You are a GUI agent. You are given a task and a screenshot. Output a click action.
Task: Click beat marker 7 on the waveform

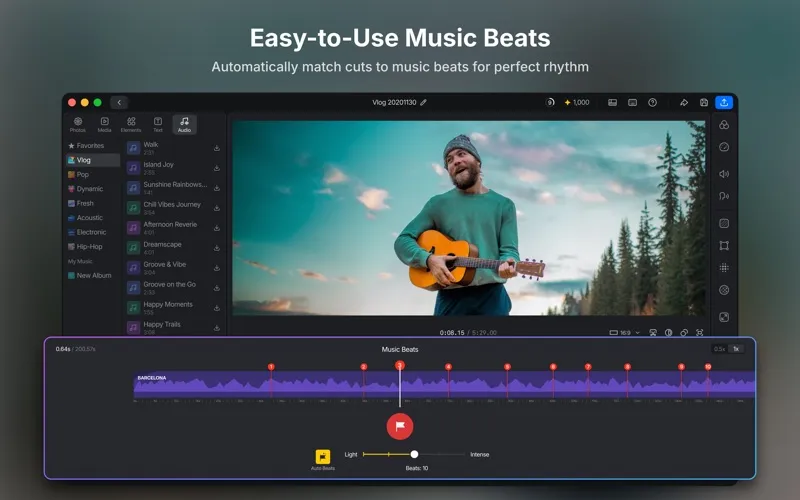[588, 367]
